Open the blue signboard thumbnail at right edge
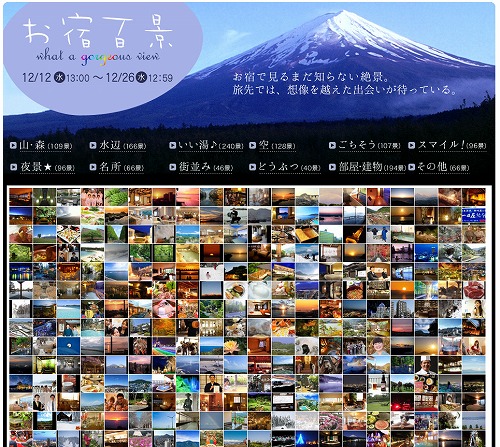This screenshot has width=500, height=447. pos(474,215)
